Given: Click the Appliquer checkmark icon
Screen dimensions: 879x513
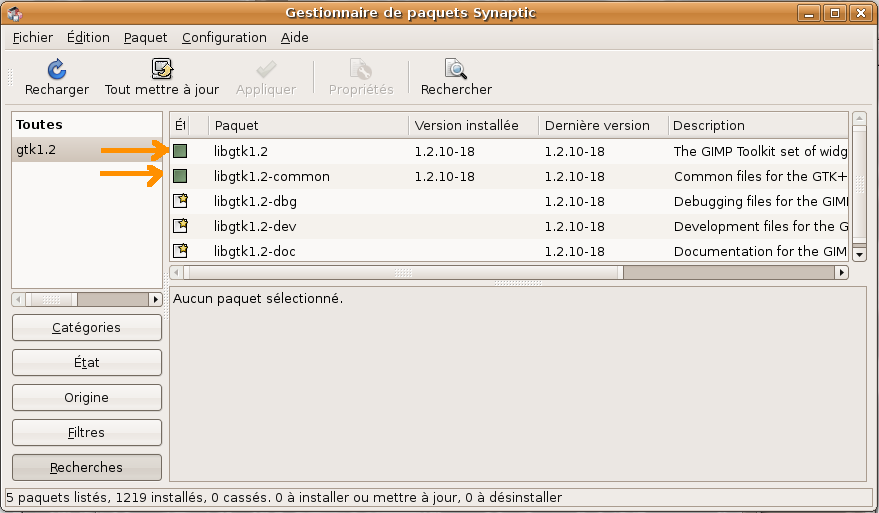Looking at the screenshot, I should [x=266, y=69].
